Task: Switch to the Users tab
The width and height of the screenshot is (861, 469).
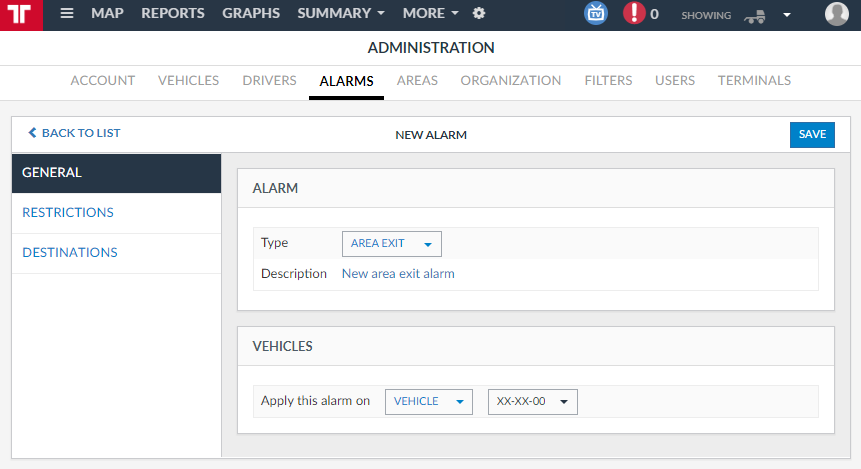Action: (x=675, y=81)
